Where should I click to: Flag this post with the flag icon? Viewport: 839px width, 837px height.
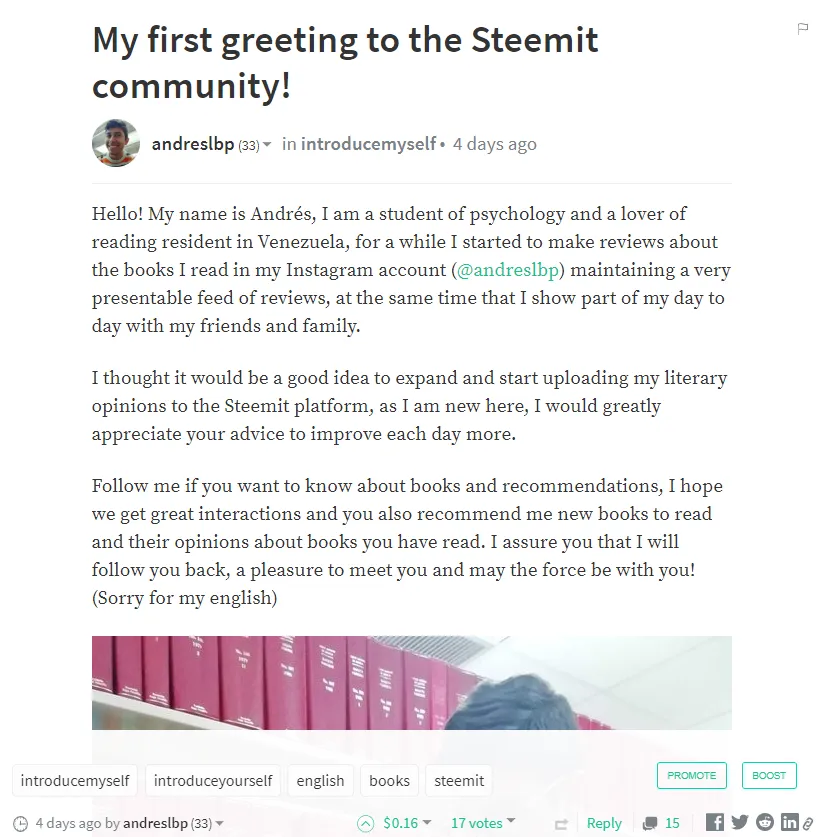pyautogui.click(x=803, y=28)
